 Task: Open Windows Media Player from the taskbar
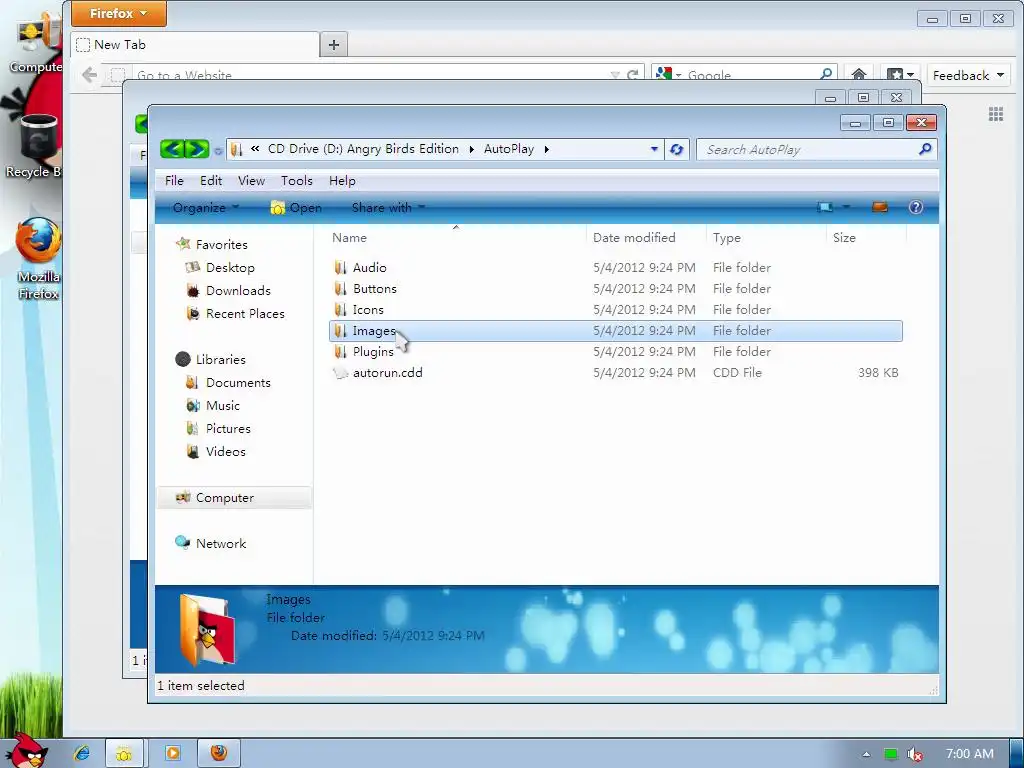[172, 754]
